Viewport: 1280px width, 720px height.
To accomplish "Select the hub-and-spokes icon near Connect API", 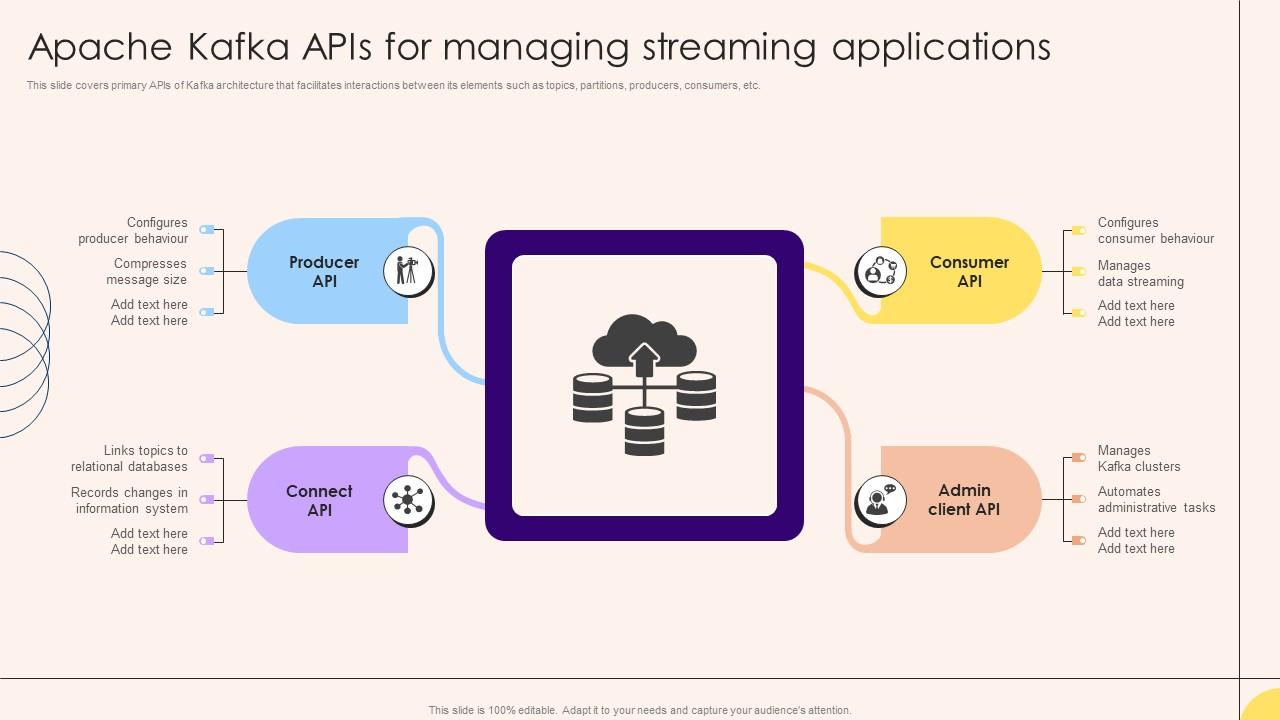I will click(x=408, y=500).
